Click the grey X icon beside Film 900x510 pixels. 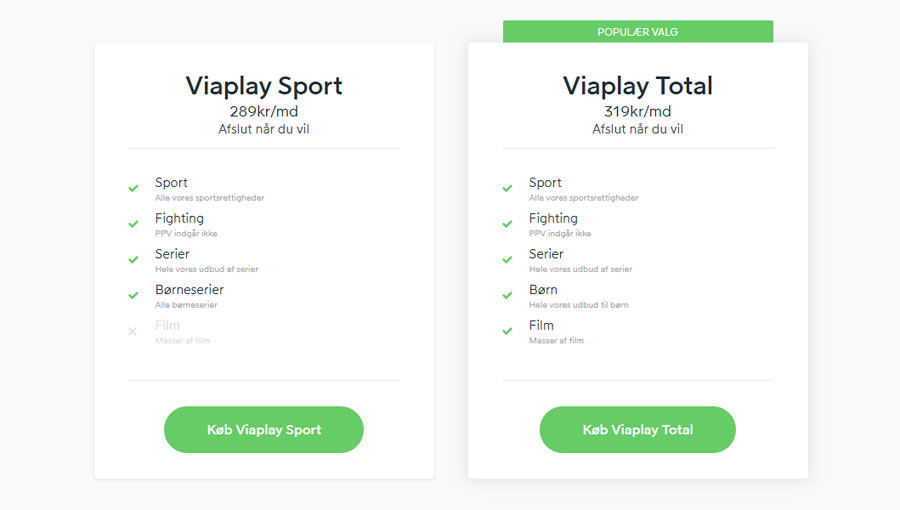133,332
